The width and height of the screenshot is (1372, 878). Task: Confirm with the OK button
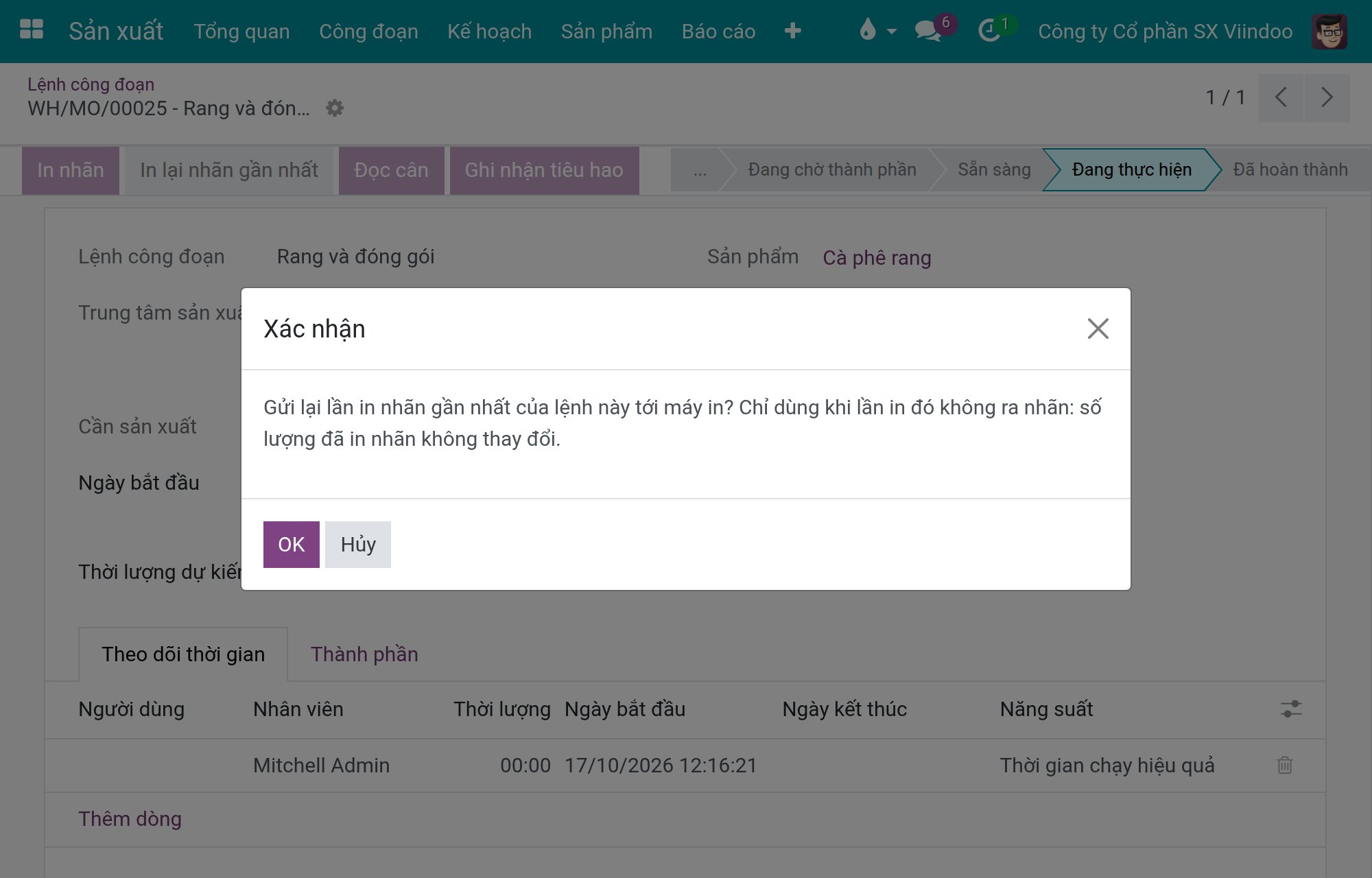click(x=291, y=545)
